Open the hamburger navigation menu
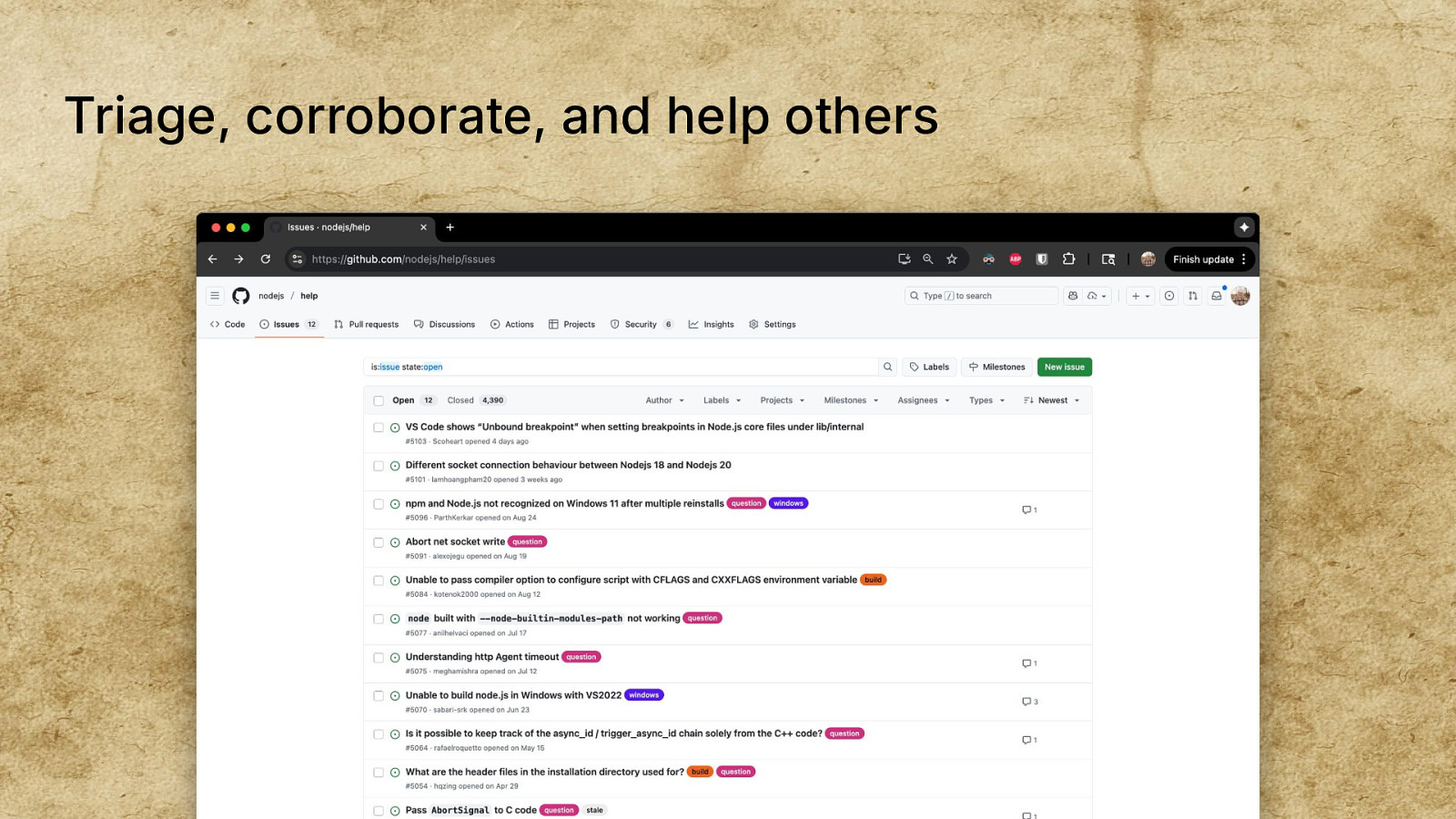 215,296
